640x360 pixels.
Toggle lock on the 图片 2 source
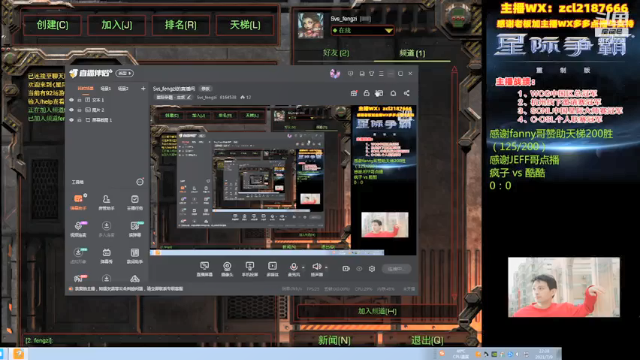(x=79, y=110)
